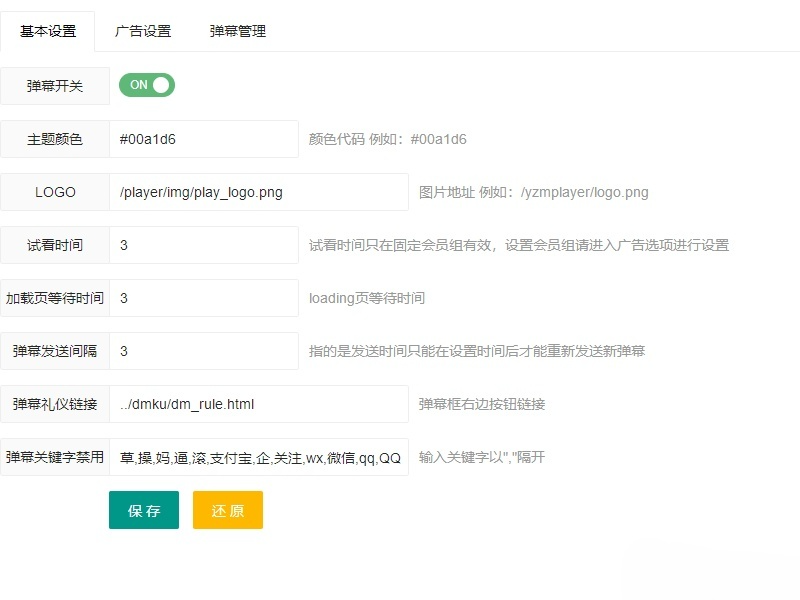Toggle off the 弹幕开关 switch
Screen dimensions: 800x600
146,86
